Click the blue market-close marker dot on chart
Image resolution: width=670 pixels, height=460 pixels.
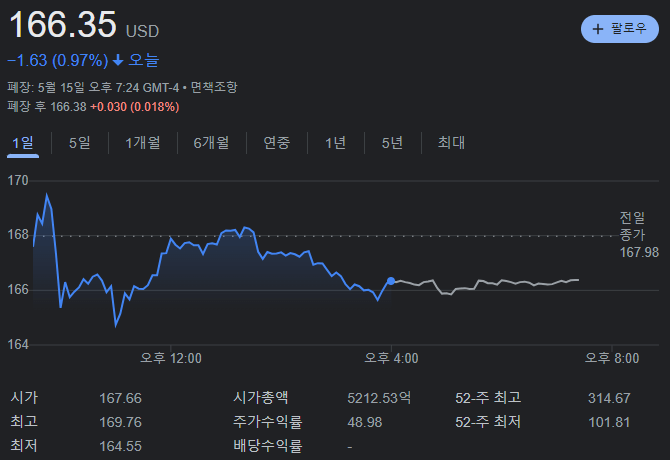point(391,281)
